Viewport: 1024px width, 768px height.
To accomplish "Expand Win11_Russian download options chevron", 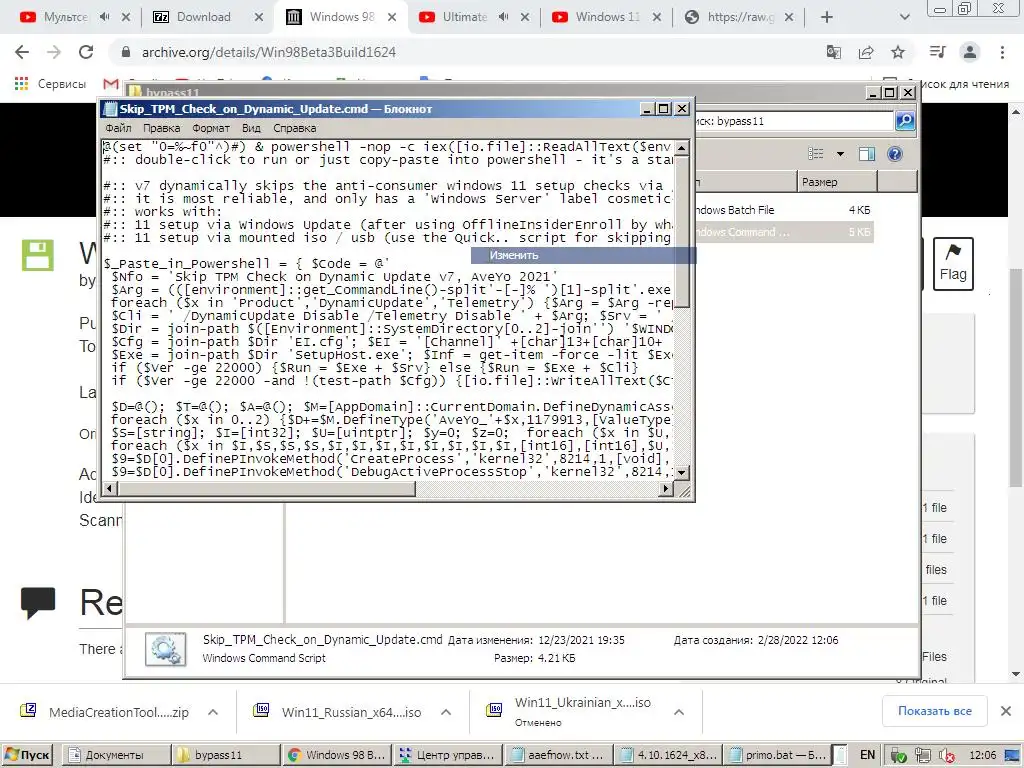I will pos(446,712).
